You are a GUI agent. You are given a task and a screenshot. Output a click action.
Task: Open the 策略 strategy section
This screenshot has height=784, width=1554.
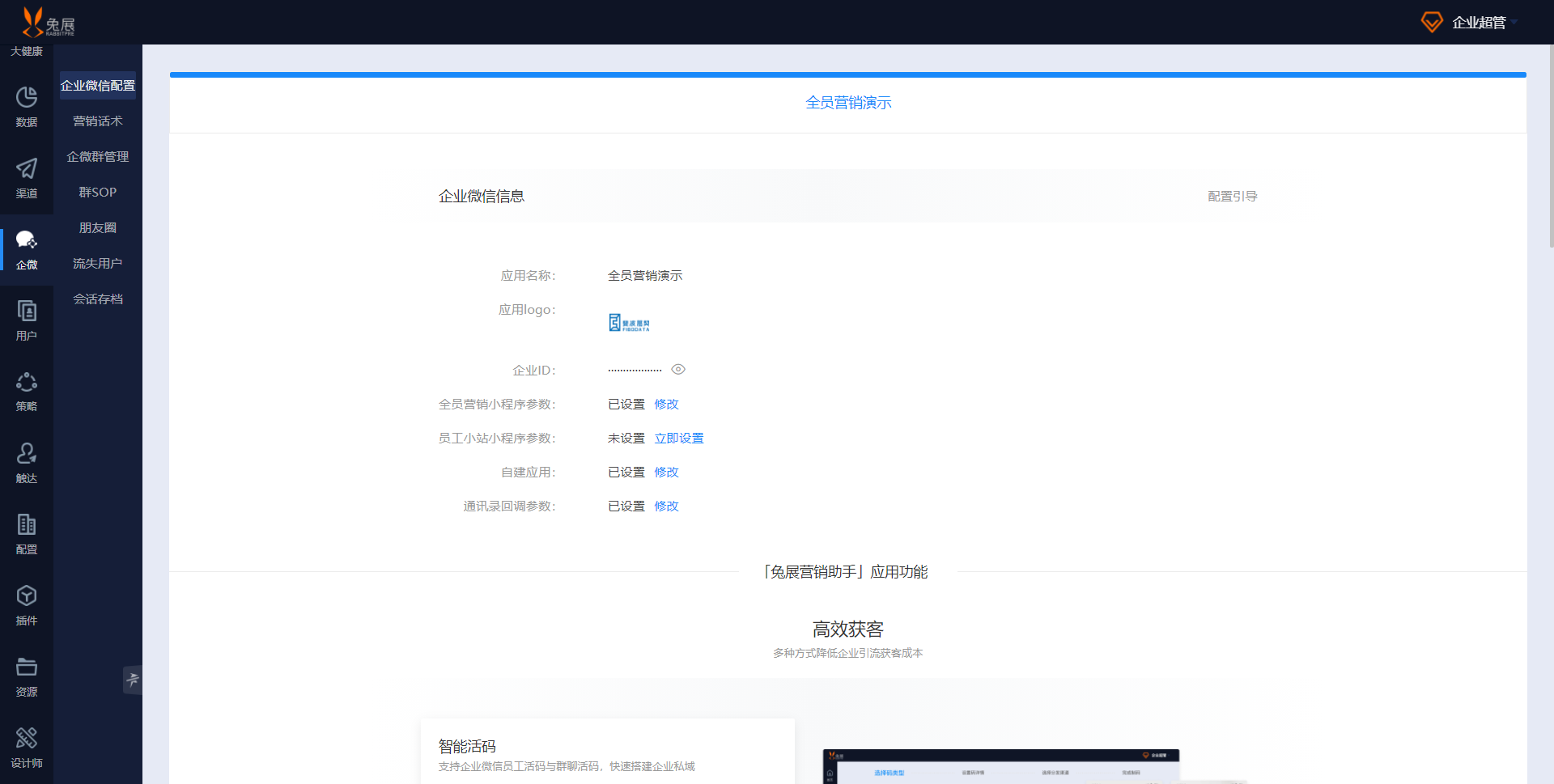[27, 392]
